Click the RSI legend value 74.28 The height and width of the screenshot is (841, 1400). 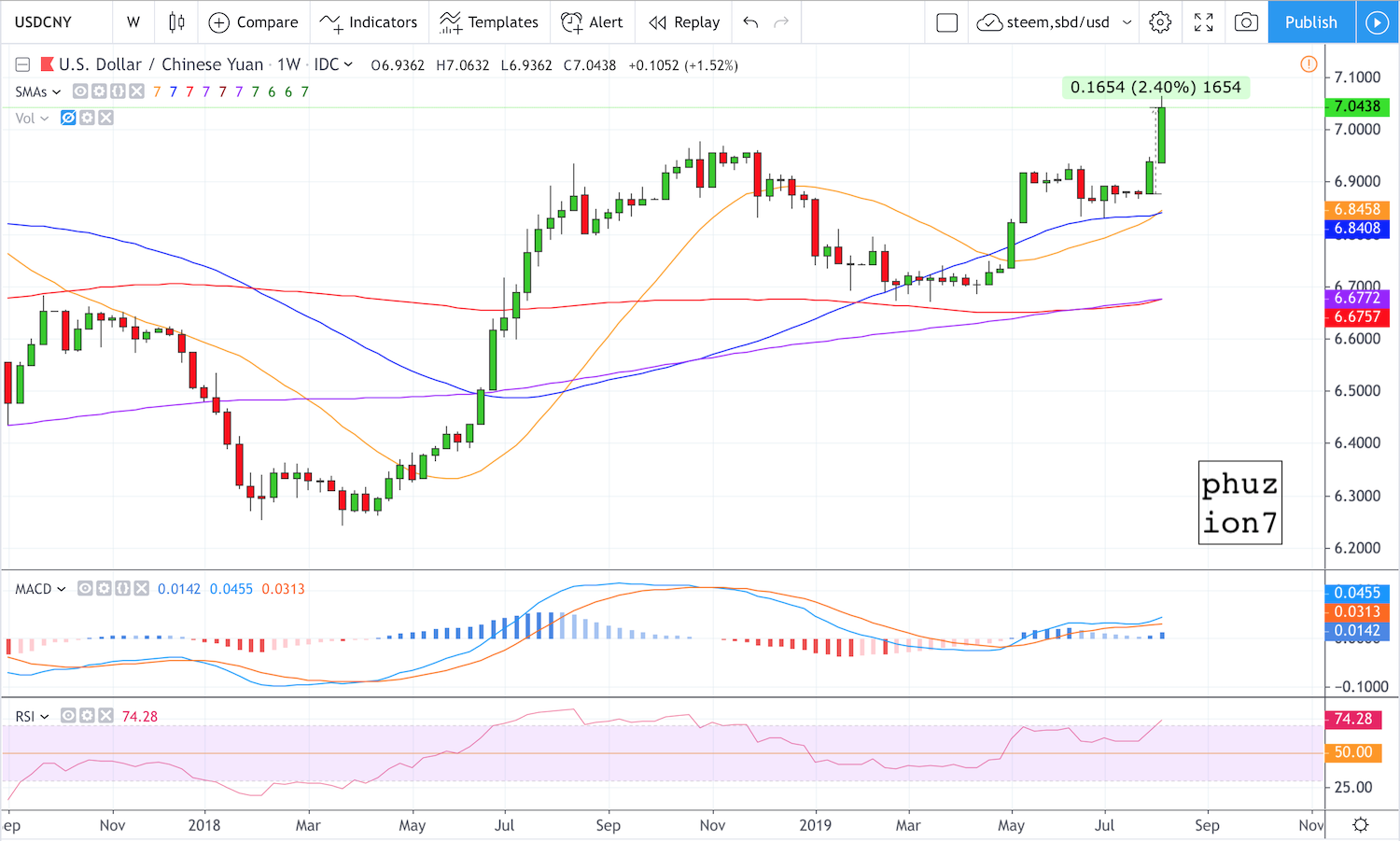(140, 717)
